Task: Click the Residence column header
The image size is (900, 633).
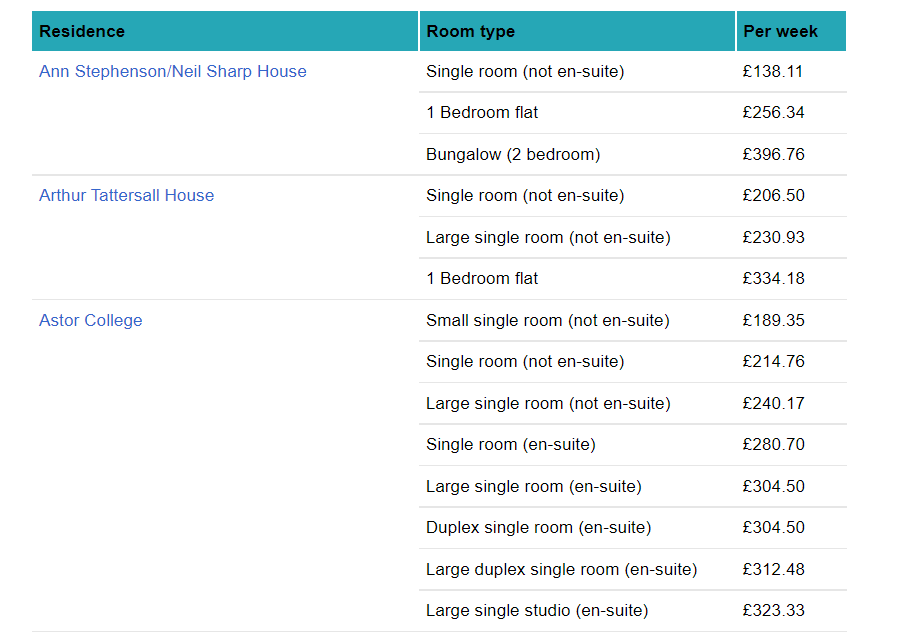Action: click(x=82, y=31)
